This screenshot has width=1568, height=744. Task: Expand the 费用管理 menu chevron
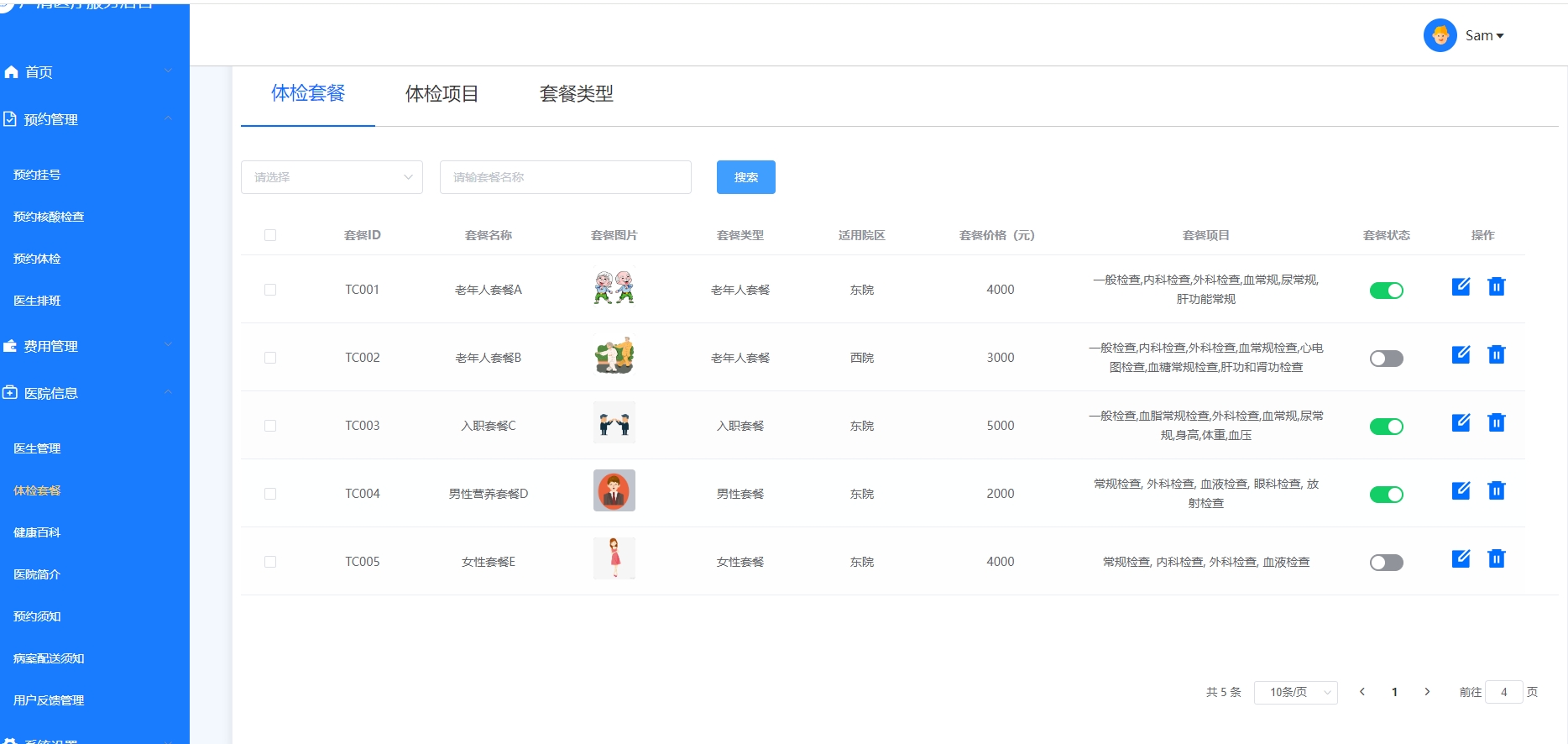(168, 345)
